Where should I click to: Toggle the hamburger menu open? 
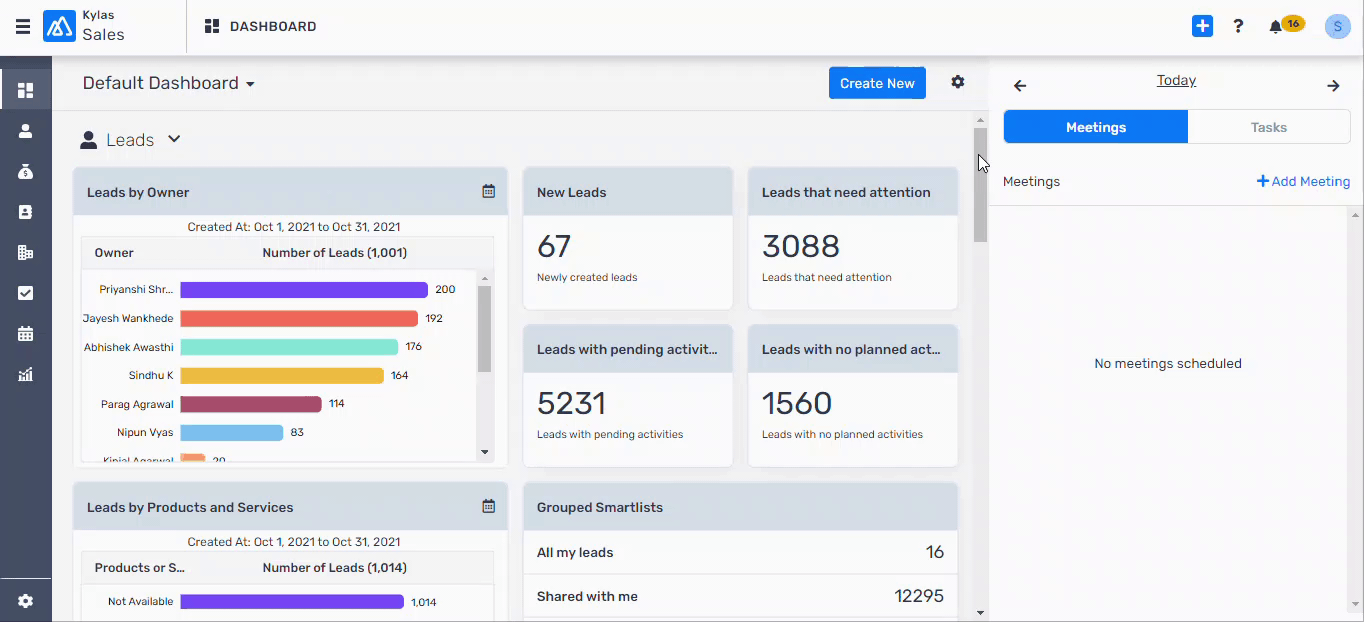coord(22,26)
